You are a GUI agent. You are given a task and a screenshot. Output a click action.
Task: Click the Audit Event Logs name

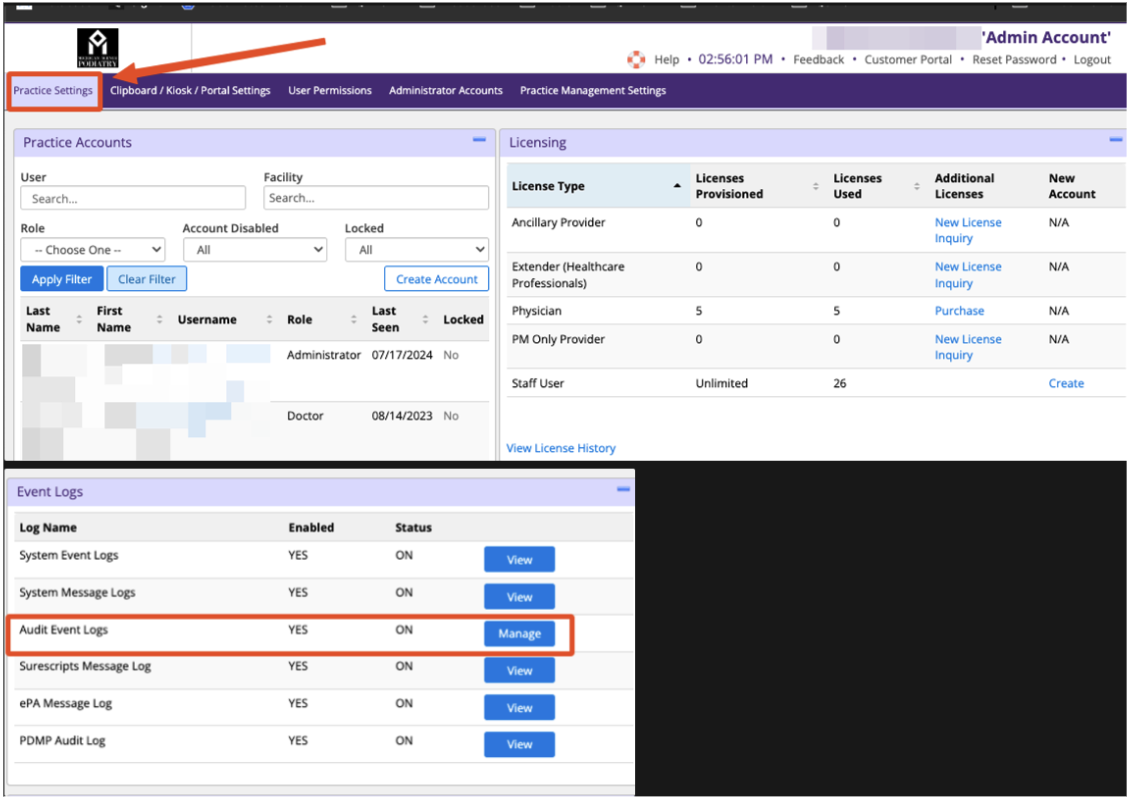63,629
